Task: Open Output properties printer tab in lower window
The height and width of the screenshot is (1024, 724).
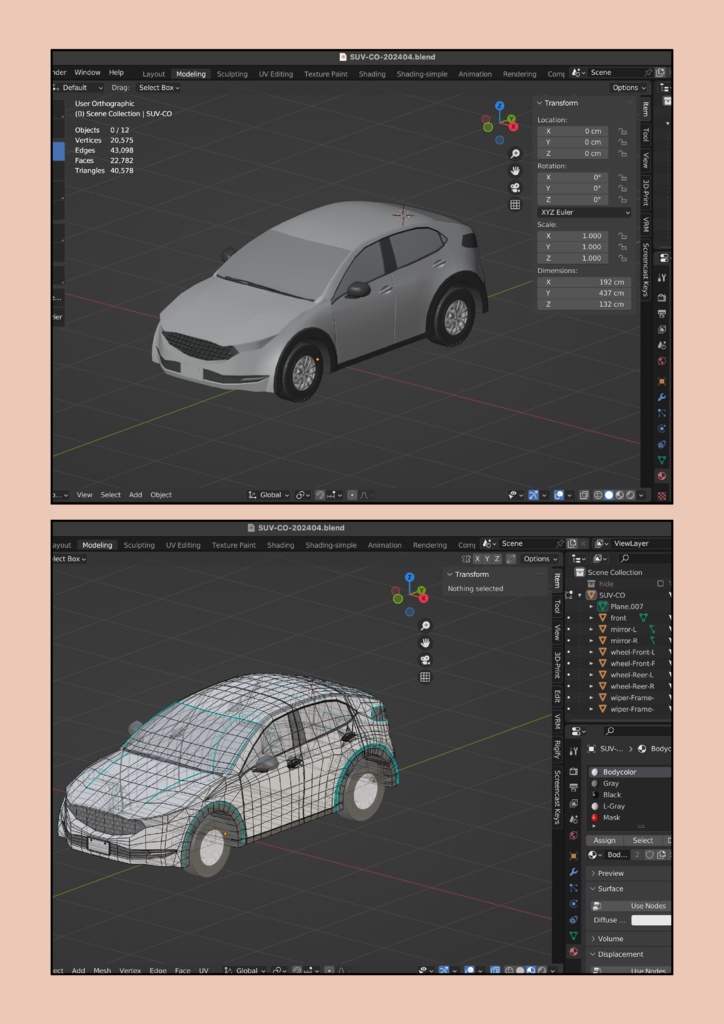Action: (573, 787)
